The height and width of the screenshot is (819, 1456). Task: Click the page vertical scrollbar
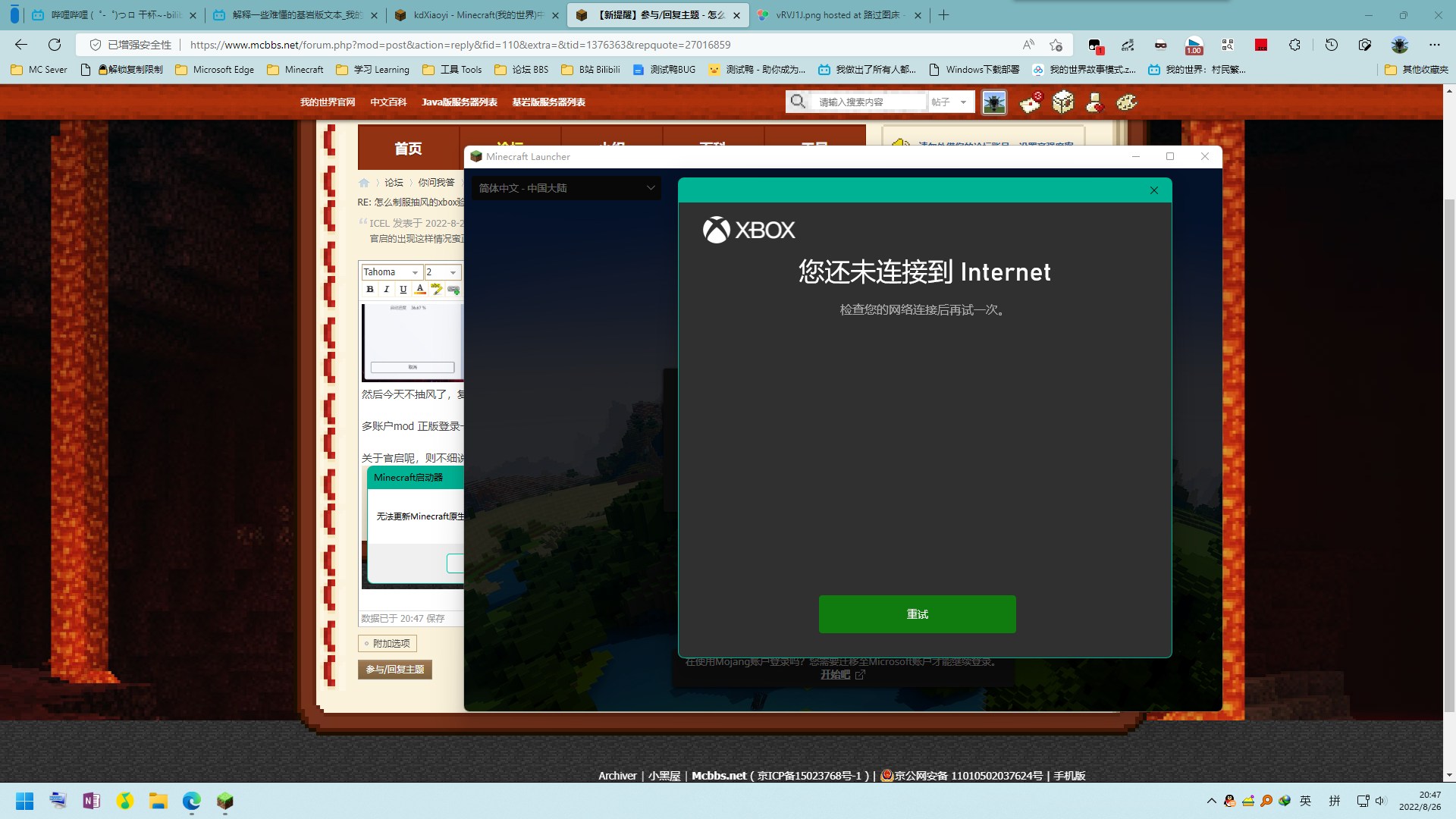tap(1449, 455)
